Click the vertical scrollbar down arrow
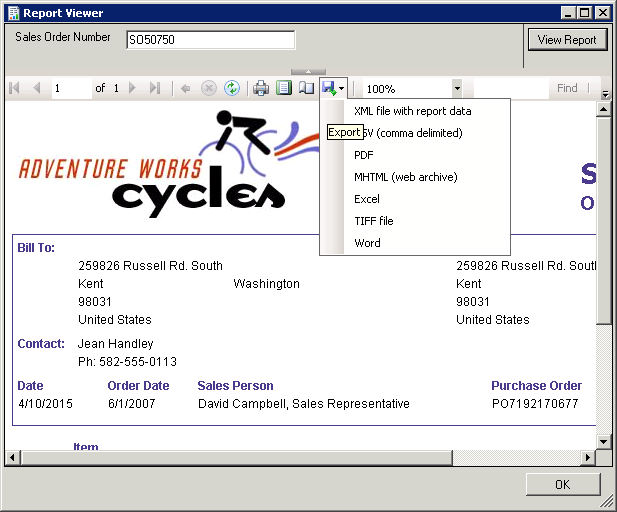 [603, 442]
